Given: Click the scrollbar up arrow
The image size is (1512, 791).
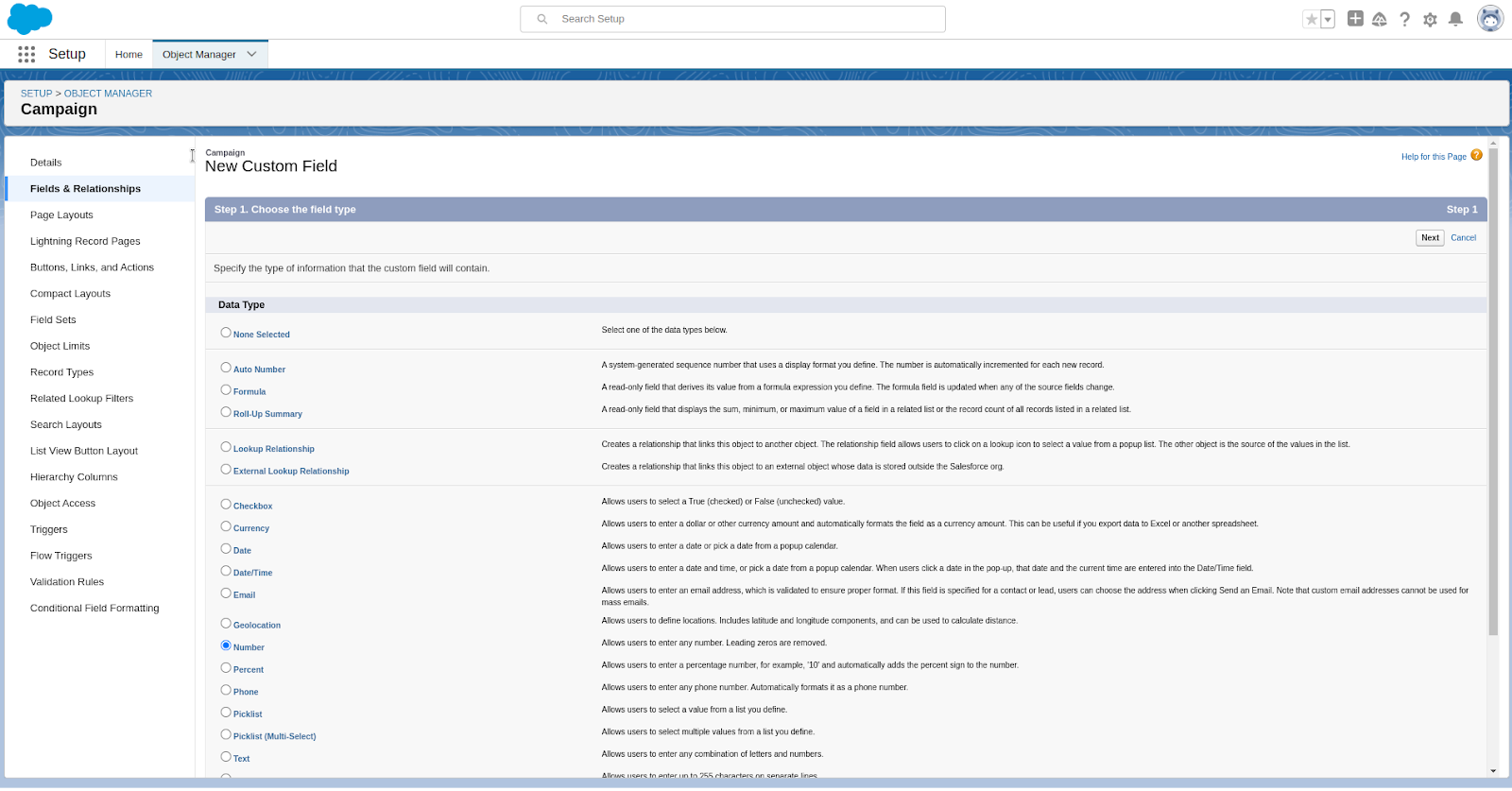Looking at the screenshot, I should tap(1493, 143).
